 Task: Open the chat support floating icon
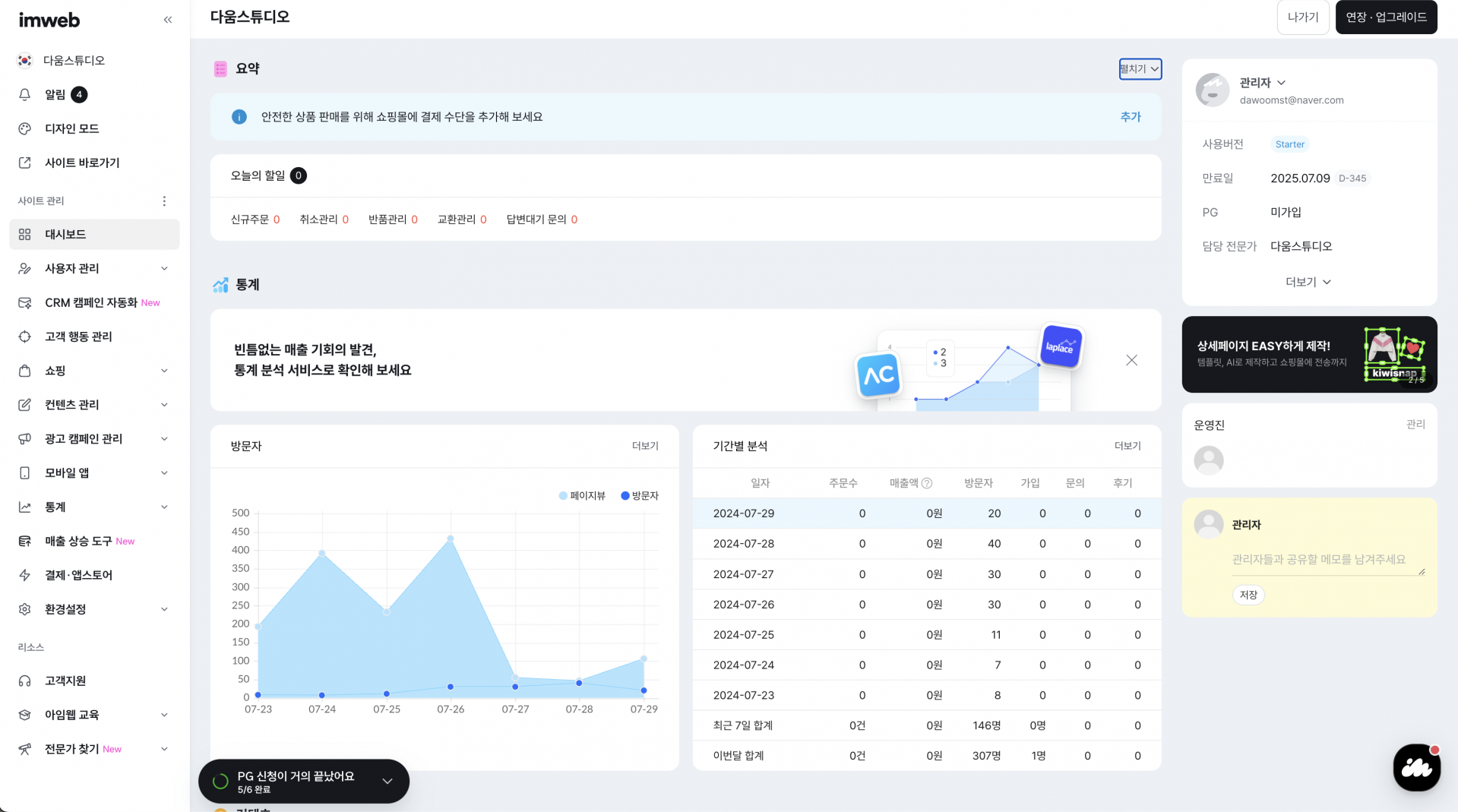click(1416, 767)
